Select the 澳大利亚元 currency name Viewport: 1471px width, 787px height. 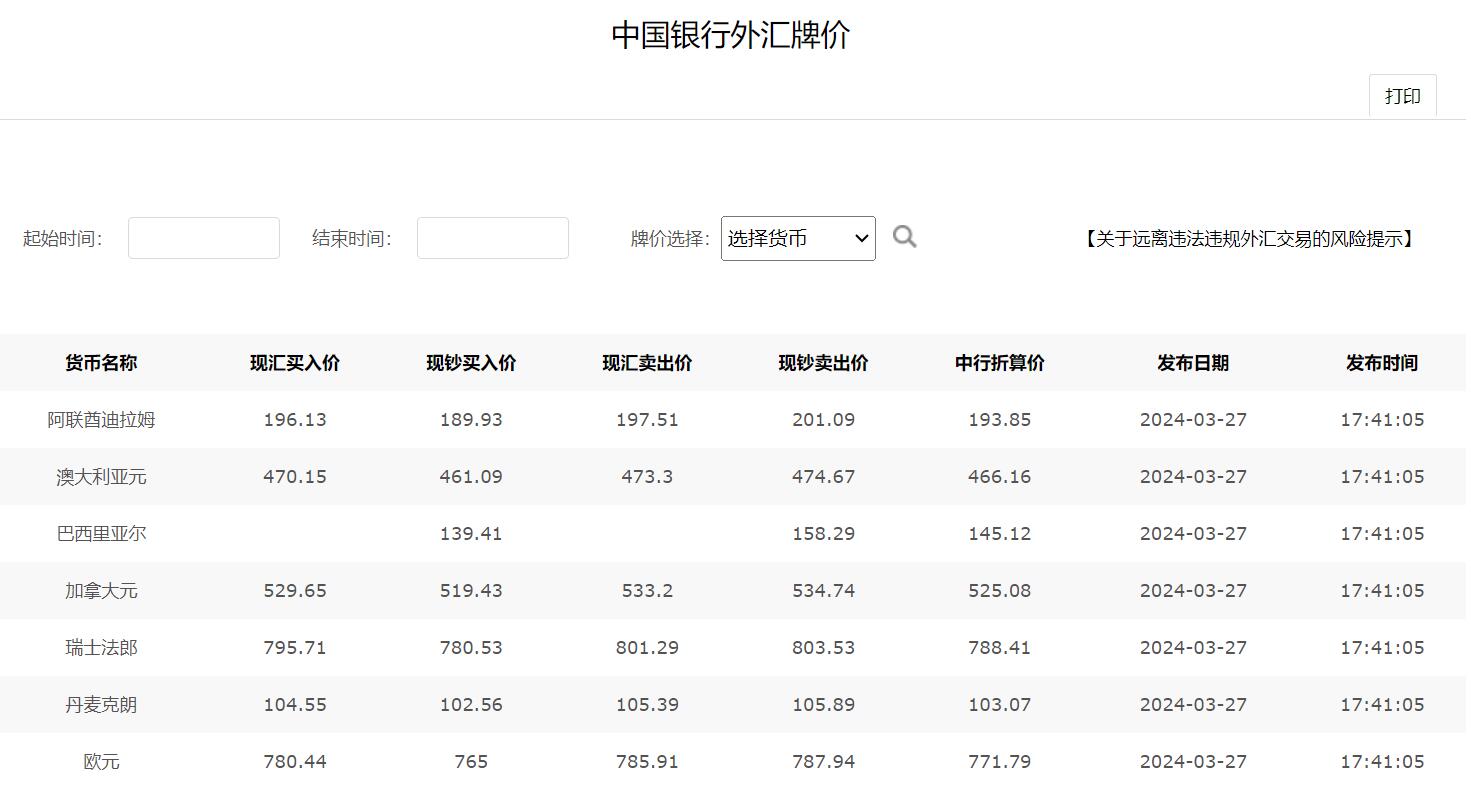tap(101, 477)
